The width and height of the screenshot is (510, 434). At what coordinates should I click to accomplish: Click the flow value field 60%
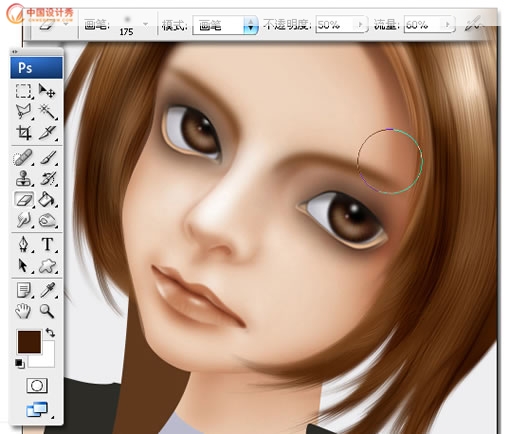[x=424, y=24]
